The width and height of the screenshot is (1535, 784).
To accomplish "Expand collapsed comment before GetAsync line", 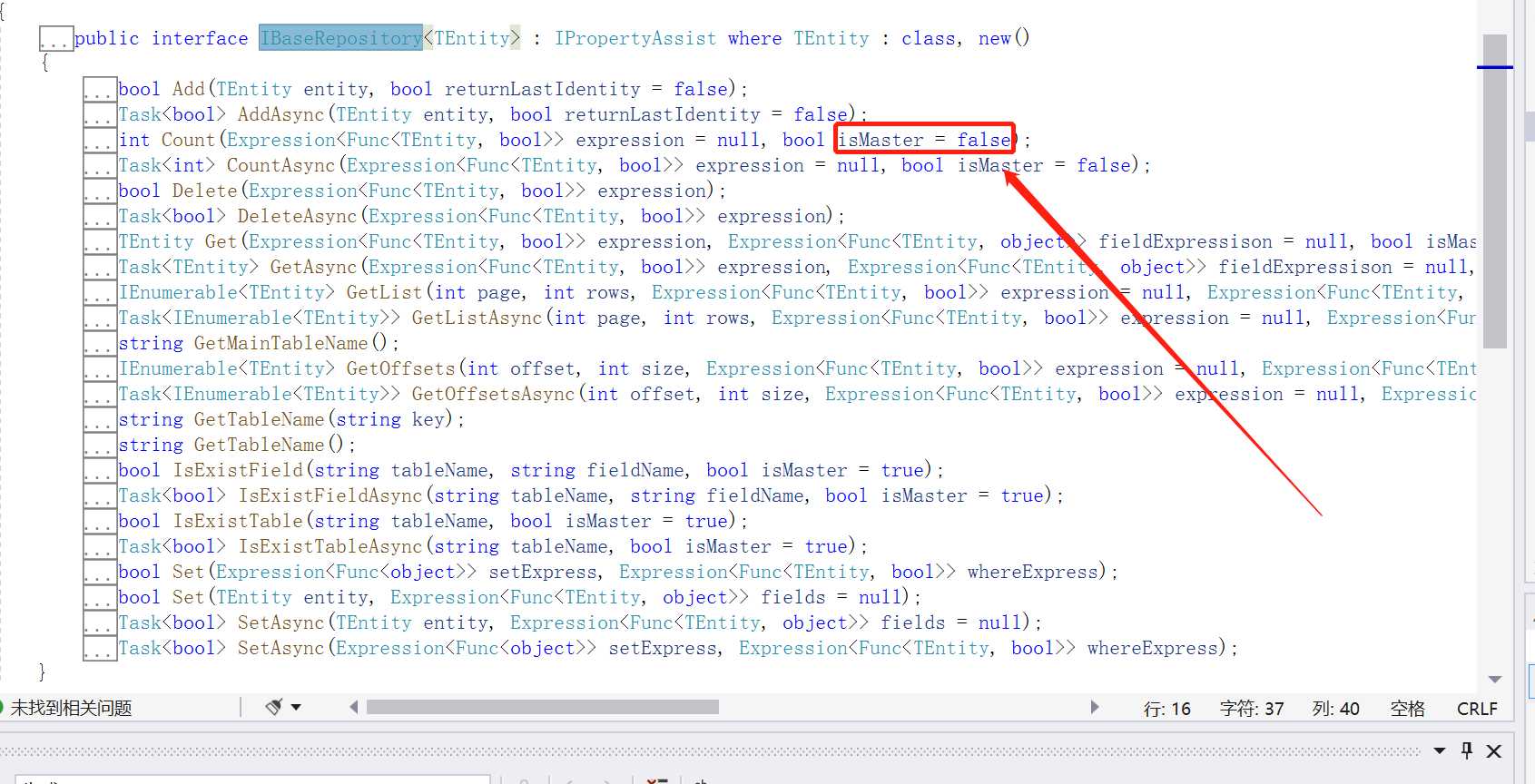I will pos(100,268).
